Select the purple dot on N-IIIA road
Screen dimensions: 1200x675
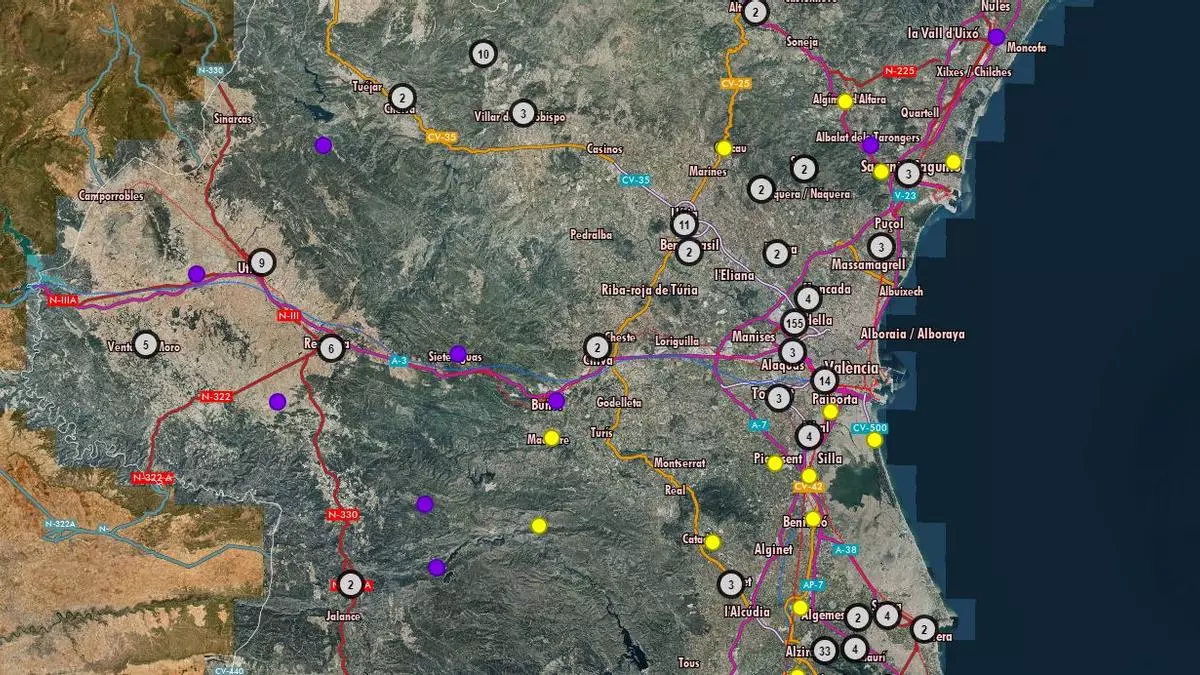click(196, 273)
